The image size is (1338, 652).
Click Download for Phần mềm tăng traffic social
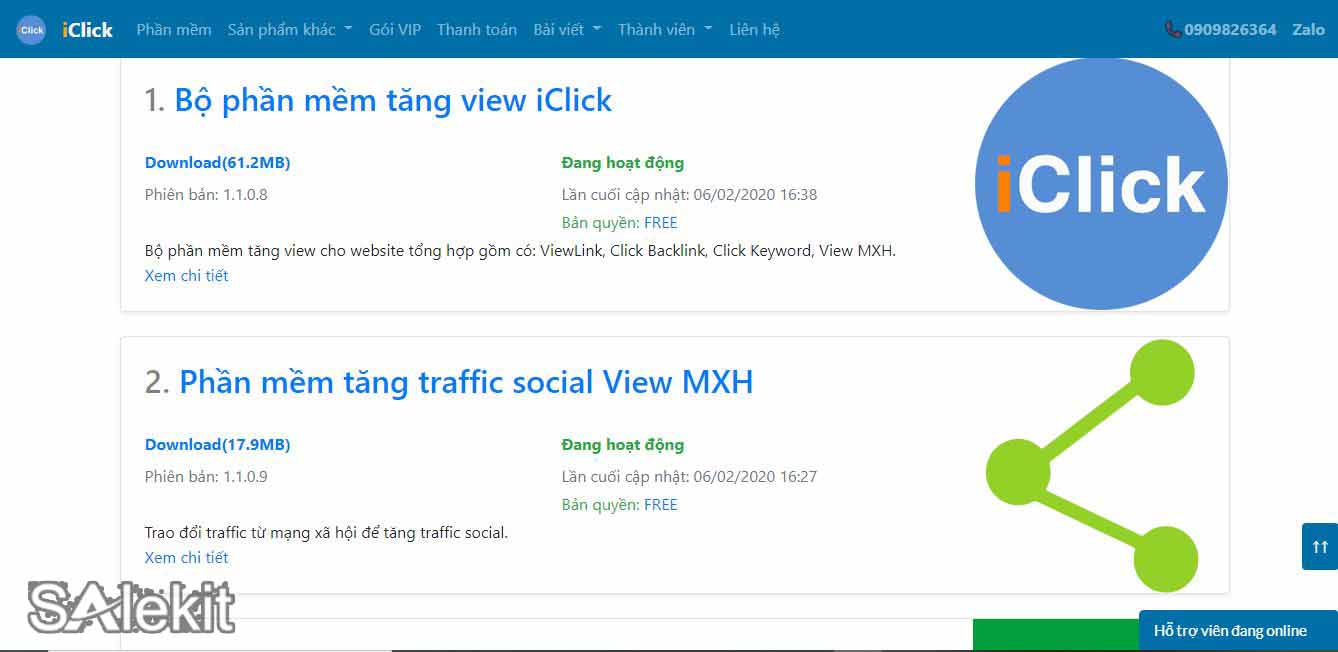tap(217, 444)
